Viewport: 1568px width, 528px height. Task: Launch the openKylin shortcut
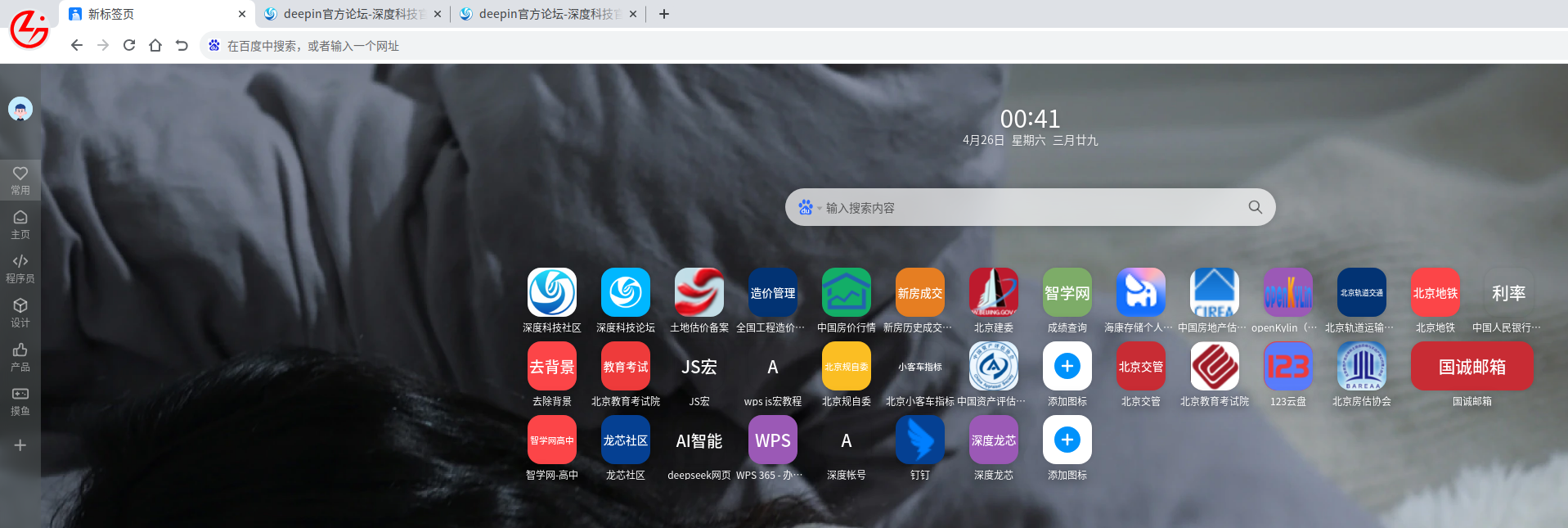[x=1288, y=292]
